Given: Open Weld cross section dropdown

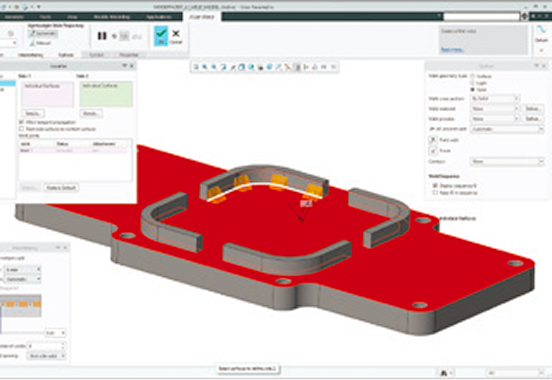Looking at the screenshot, I should [x=495, y=99].
